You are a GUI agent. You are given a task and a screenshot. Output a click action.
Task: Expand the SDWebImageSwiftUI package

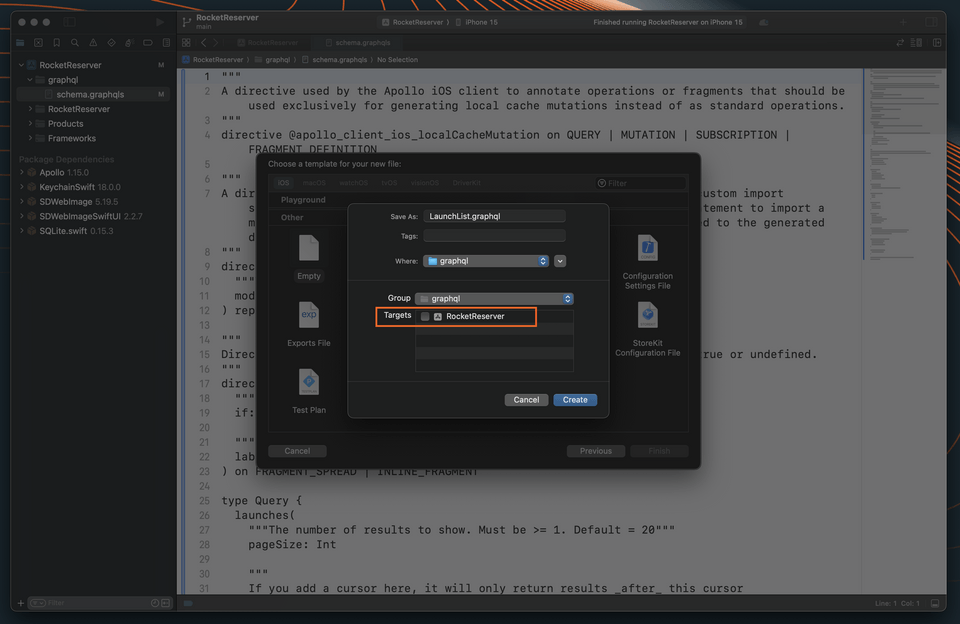(21, 216)
